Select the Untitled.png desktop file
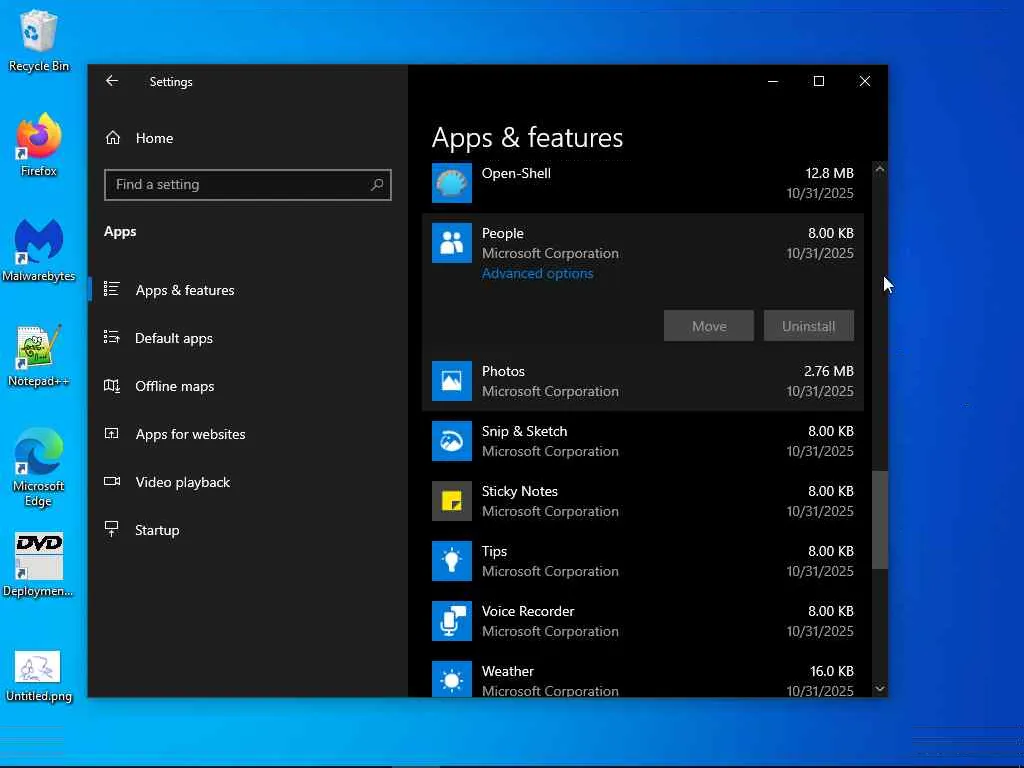The image size is (1024, 768). 39,676
